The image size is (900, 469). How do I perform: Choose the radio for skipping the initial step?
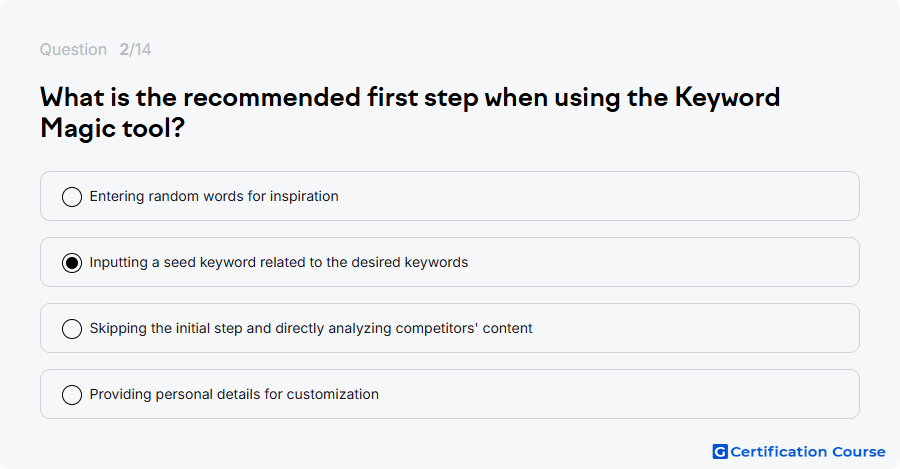point(72,328)
